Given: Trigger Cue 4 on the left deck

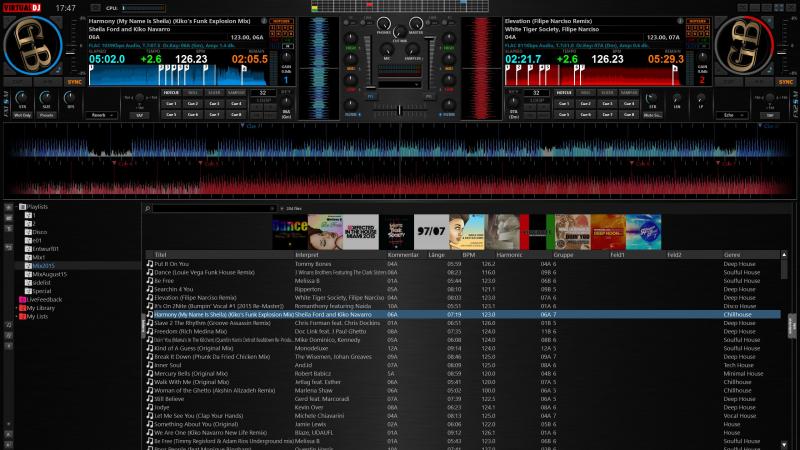Looking at the screenshot, I should pos(236,104).
